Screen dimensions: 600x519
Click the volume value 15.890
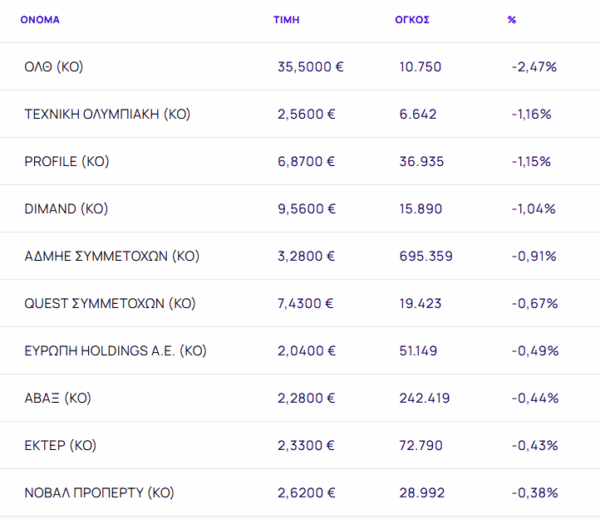[421, 209]
